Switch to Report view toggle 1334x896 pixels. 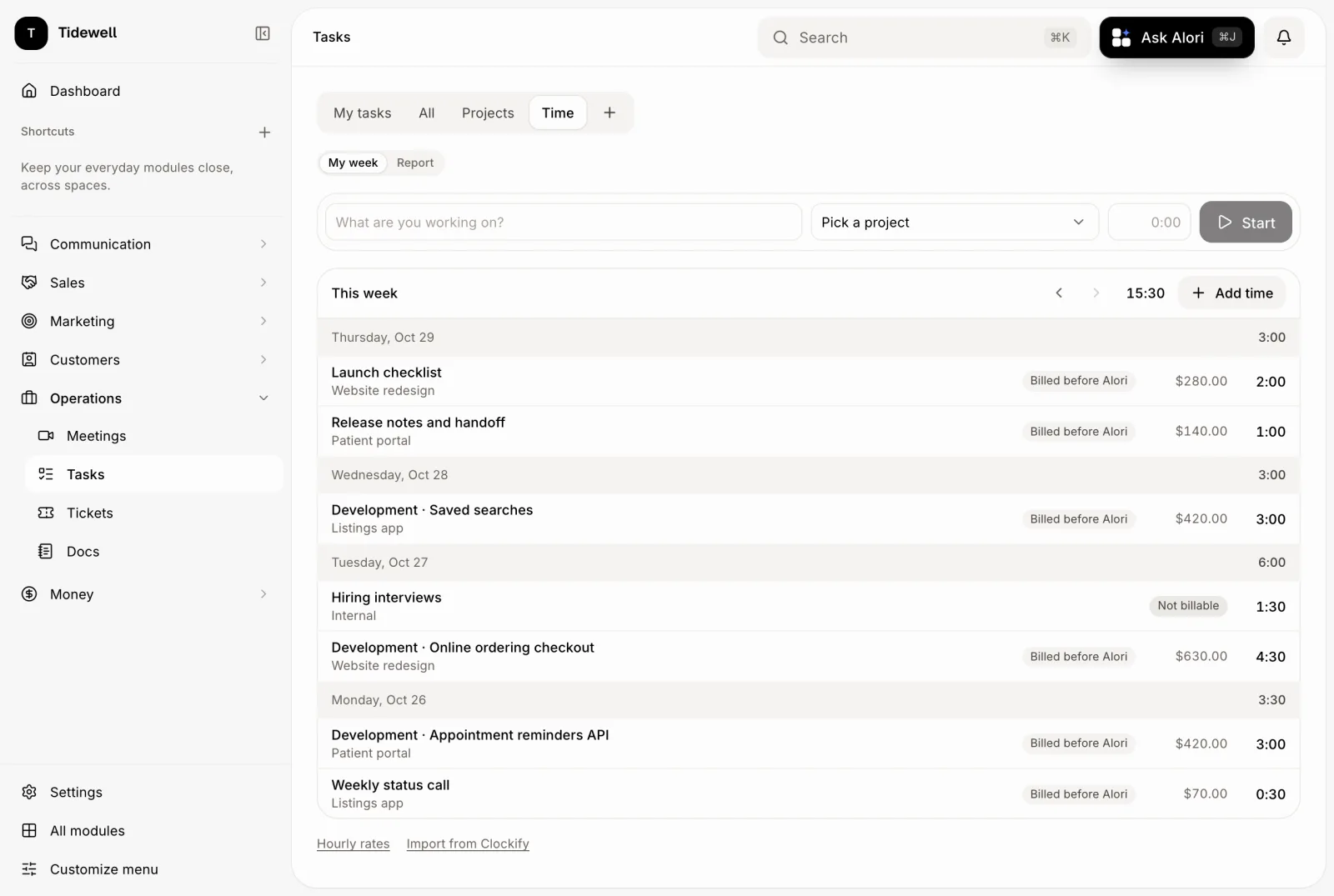(x=415, y=163)
